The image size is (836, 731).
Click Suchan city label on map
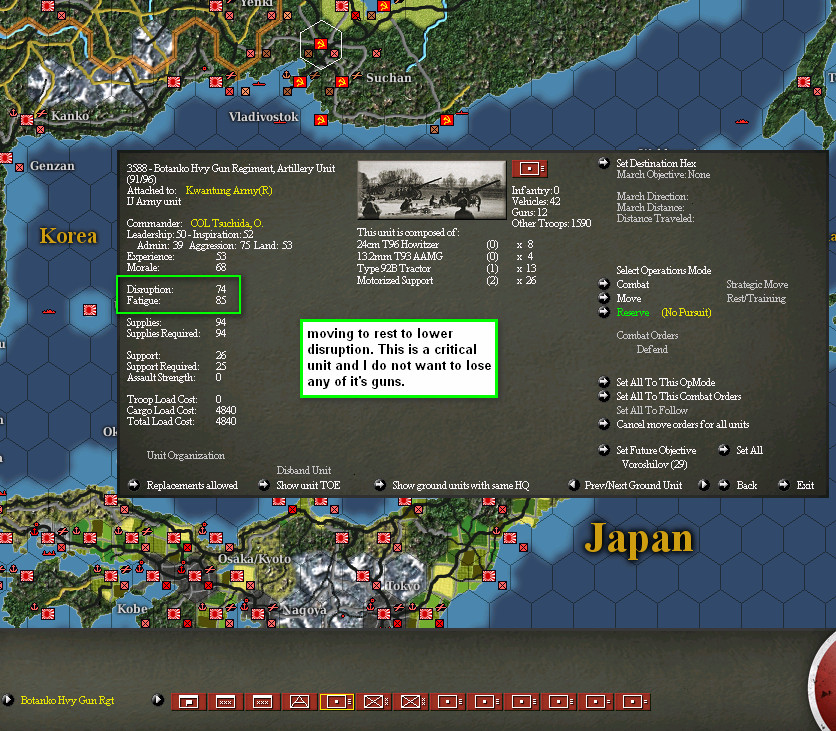click(x=389, y=78)
